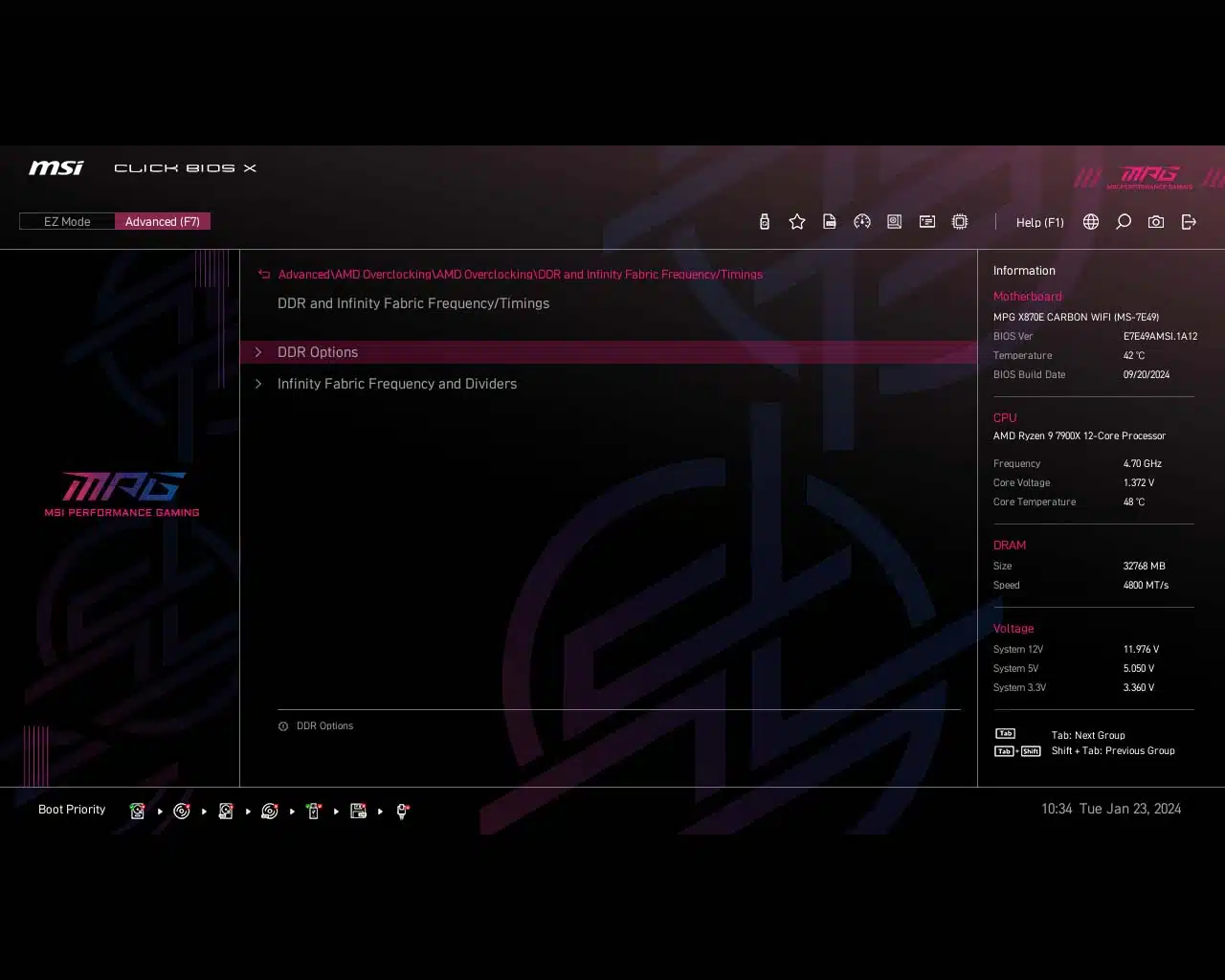Click the System 12V value 11.976 V
1225x980 pixels.
(1141, 650)
